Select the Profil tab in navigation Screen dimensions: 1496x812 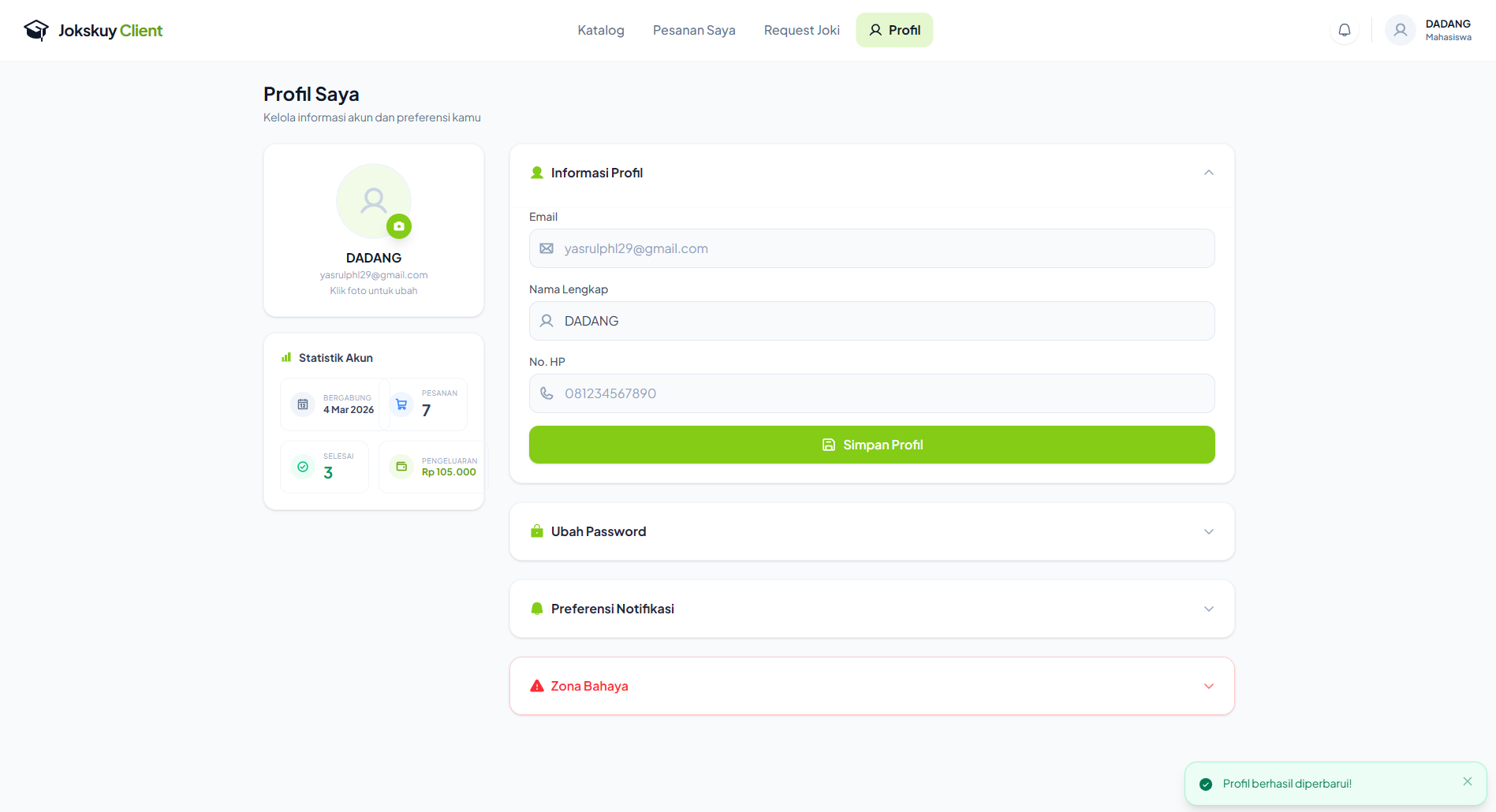[894, 30]
